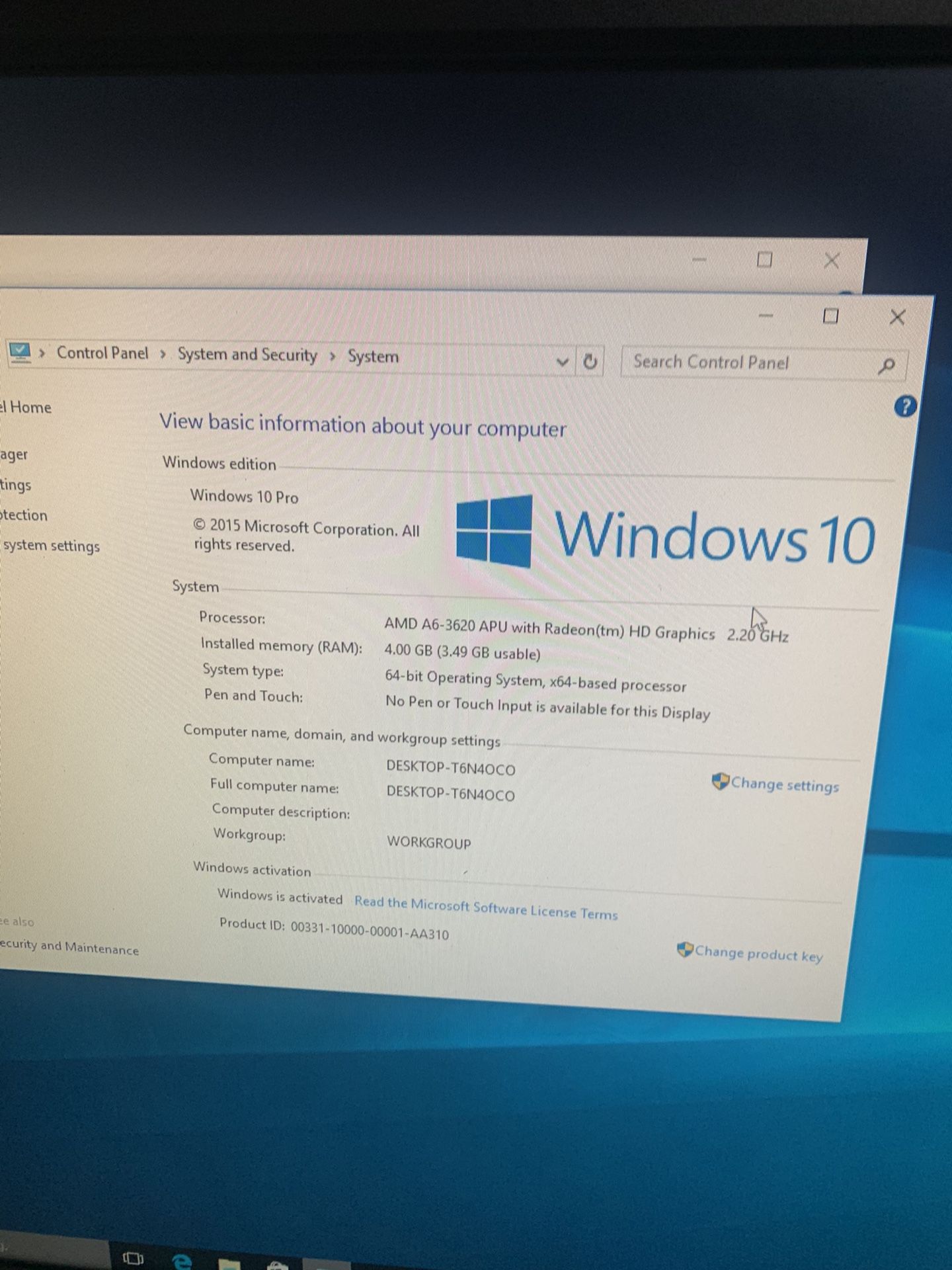The image size is (952, 1270).
Task: Click the 'No Pen or Touch Input' text
Action: (548, 707)
